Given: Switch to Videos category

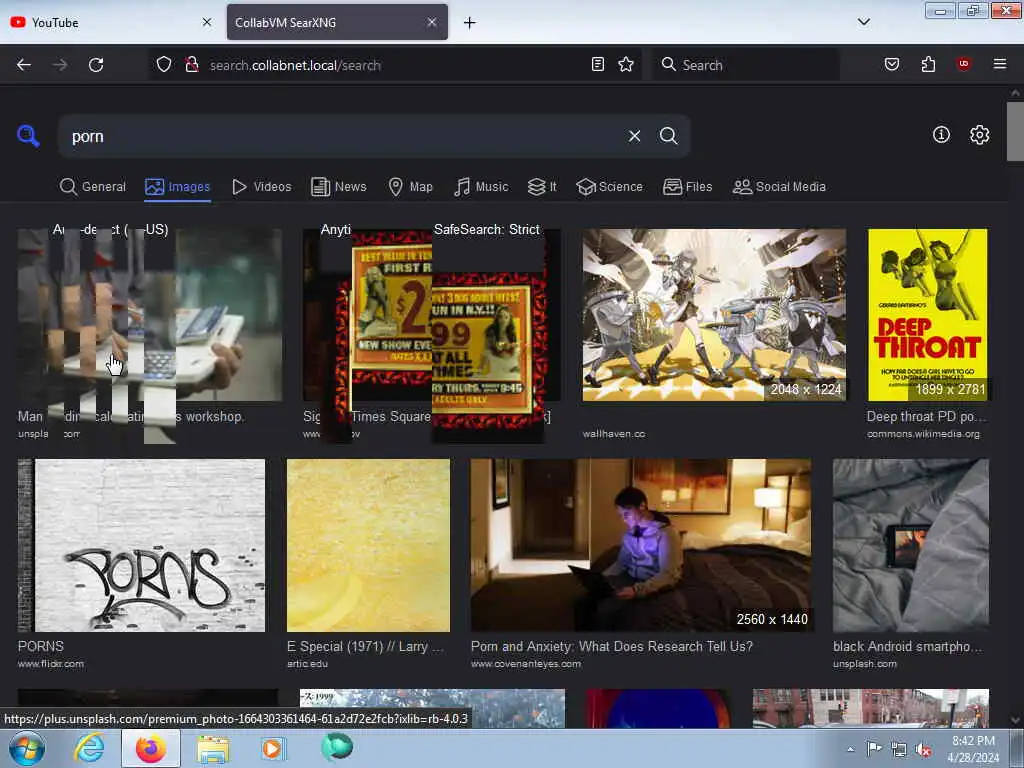Looking at the screenshot, I should (262, 187).
